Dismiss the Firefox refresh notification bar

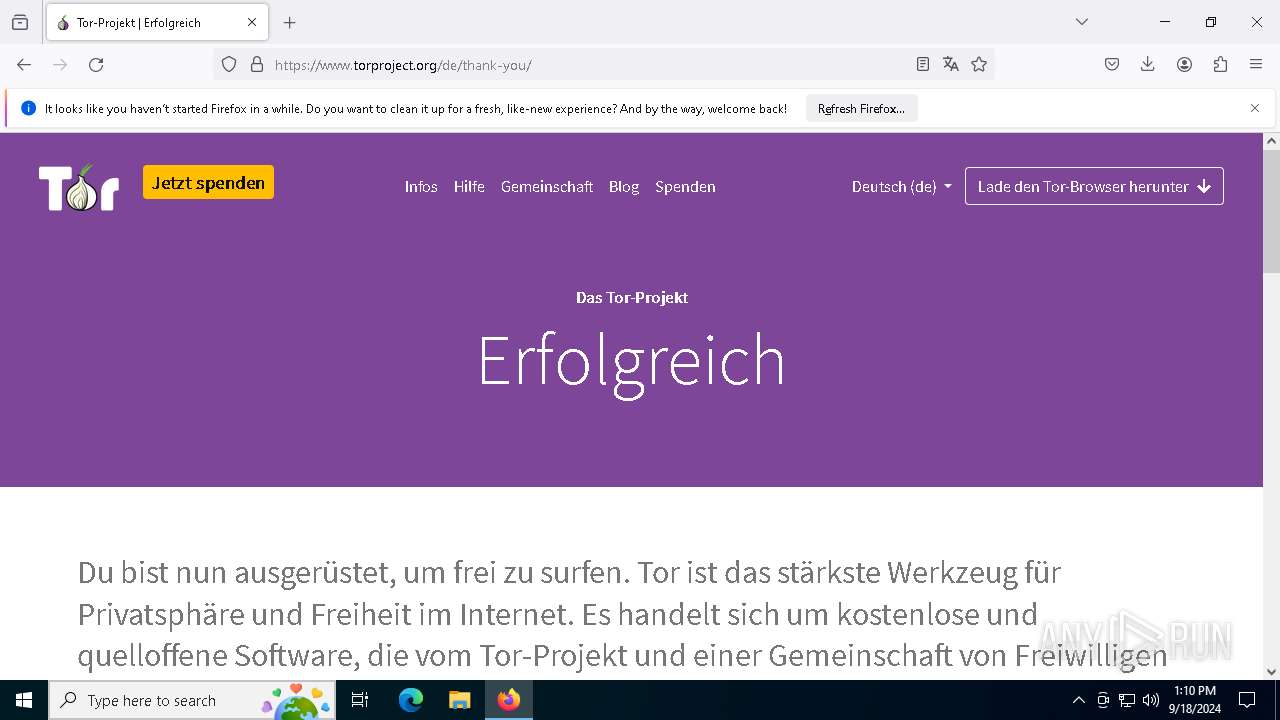coord(1255,108)
